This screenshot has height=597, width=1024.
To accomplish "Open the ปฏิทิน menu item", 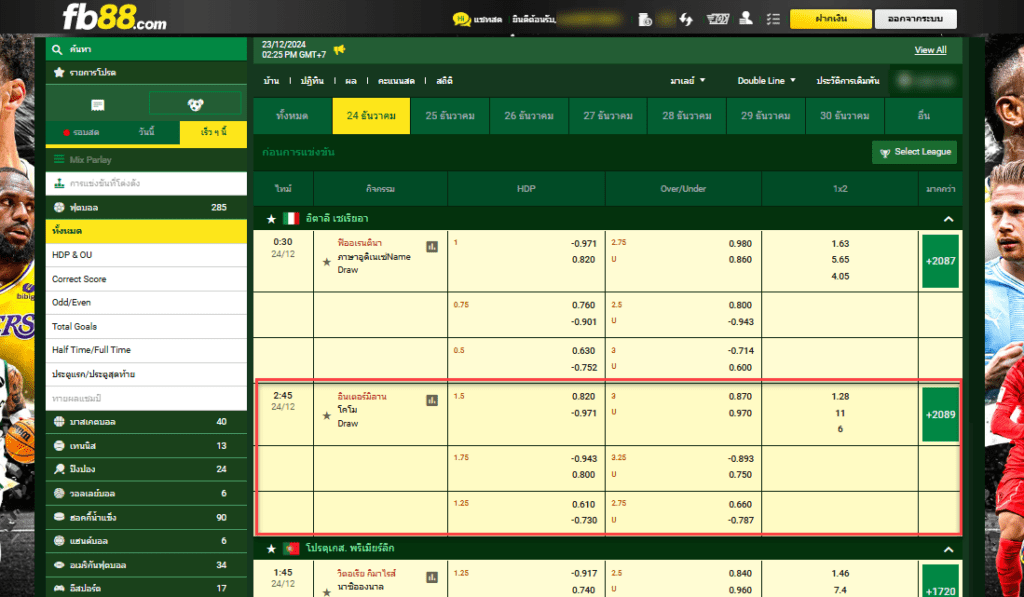I will point(312,80).
